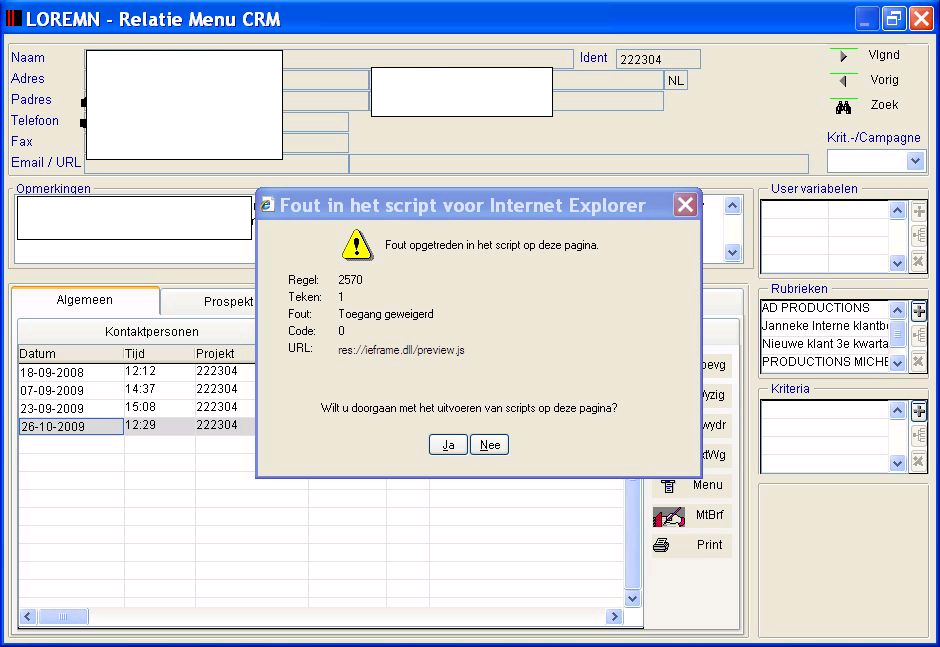Viewport: 940px width, 647px height.
Task: Add a Rubrieken entry with plus icon
Action: (918, 311)
